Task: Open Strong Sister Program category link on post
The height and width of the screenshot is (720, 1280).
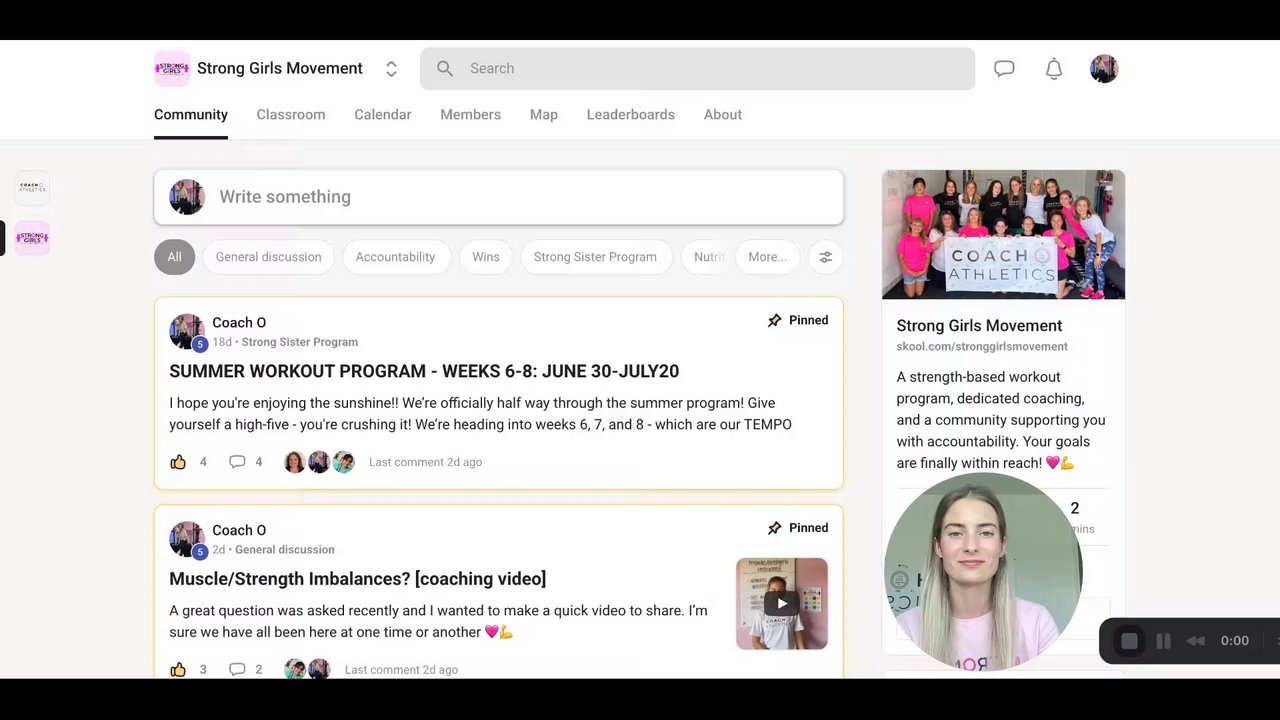Action: pyautogui.click(x=300, y=342)
